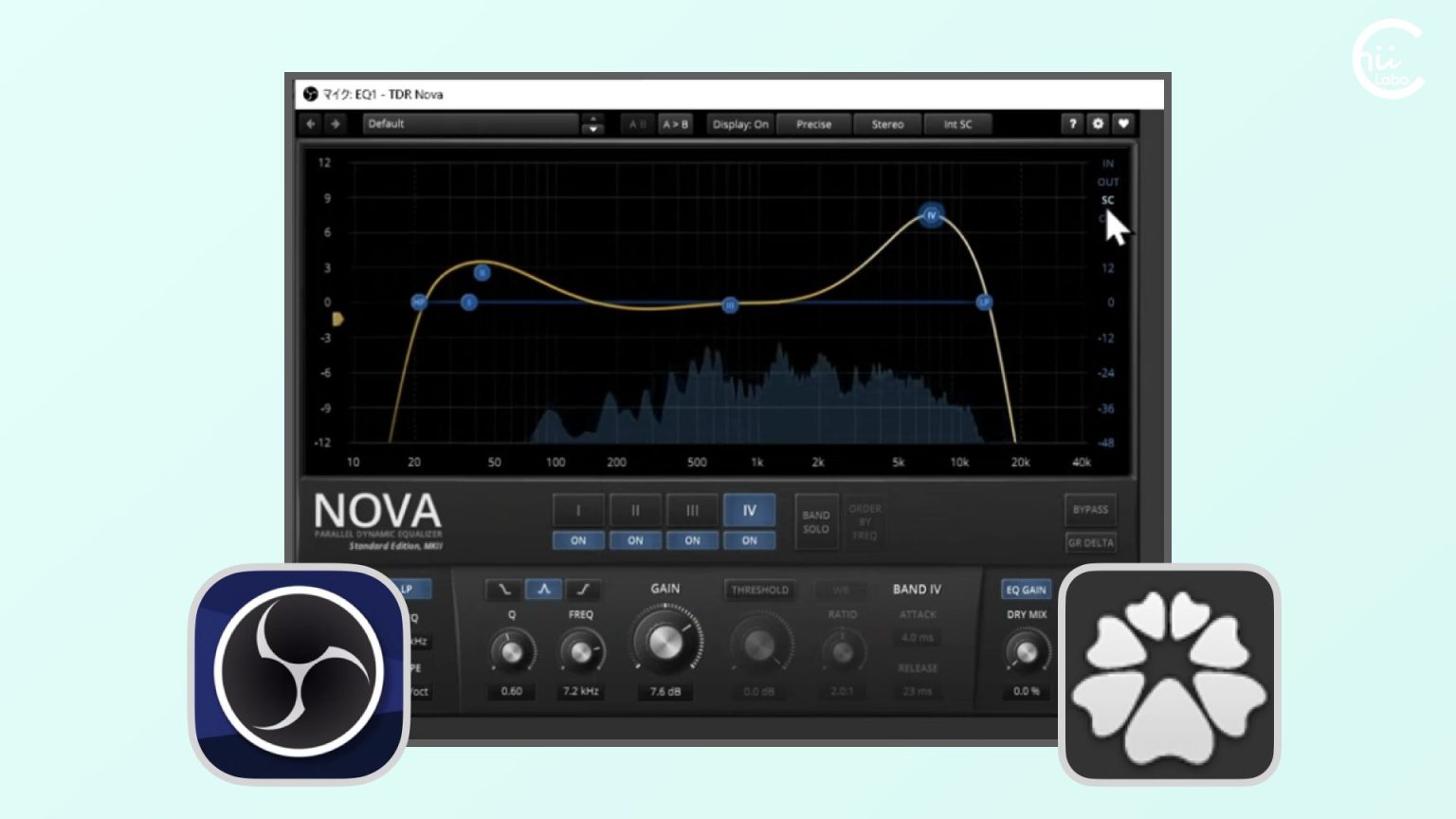Select the low shelf filter icon
The width and height of the screenshot is (1456, 819).
[x=504, y=590]
